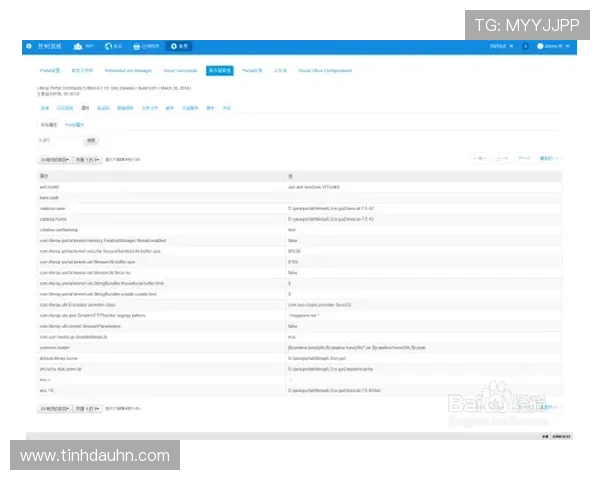Go to next page via top pagination link
Viewport: 600px width, 480px height.
(524, 158)
